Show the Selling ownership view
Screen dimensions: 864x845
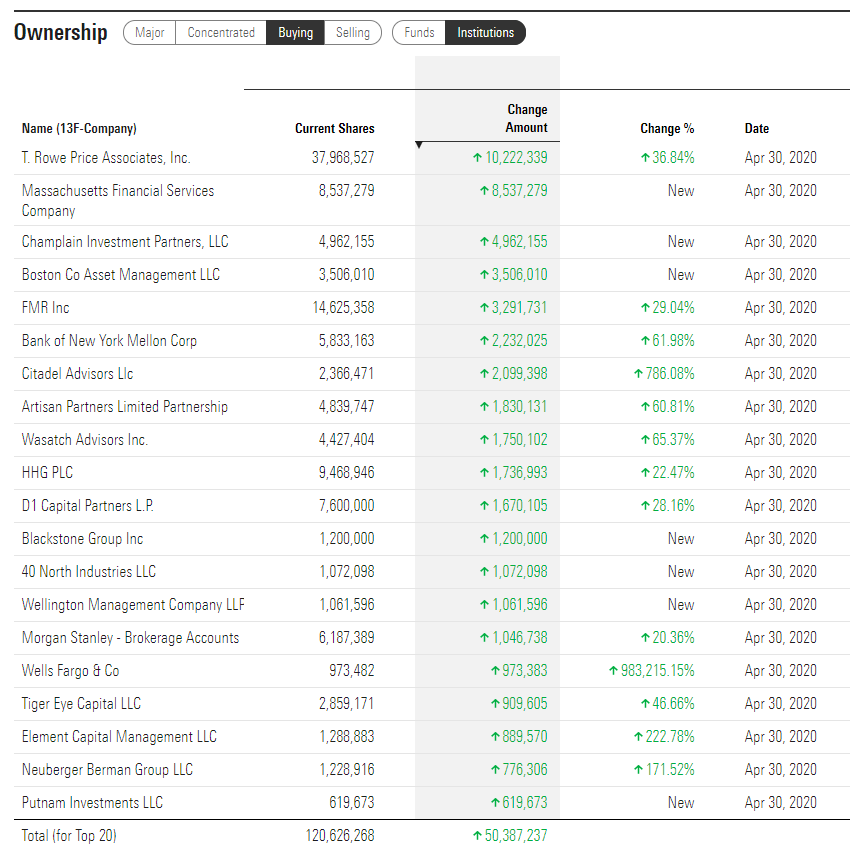click(x=353, y=32)
